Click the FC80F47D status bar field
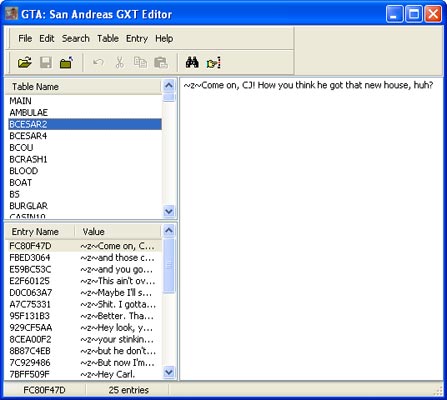Viewport: 447px width, 400px height. (x=44, y=390)
